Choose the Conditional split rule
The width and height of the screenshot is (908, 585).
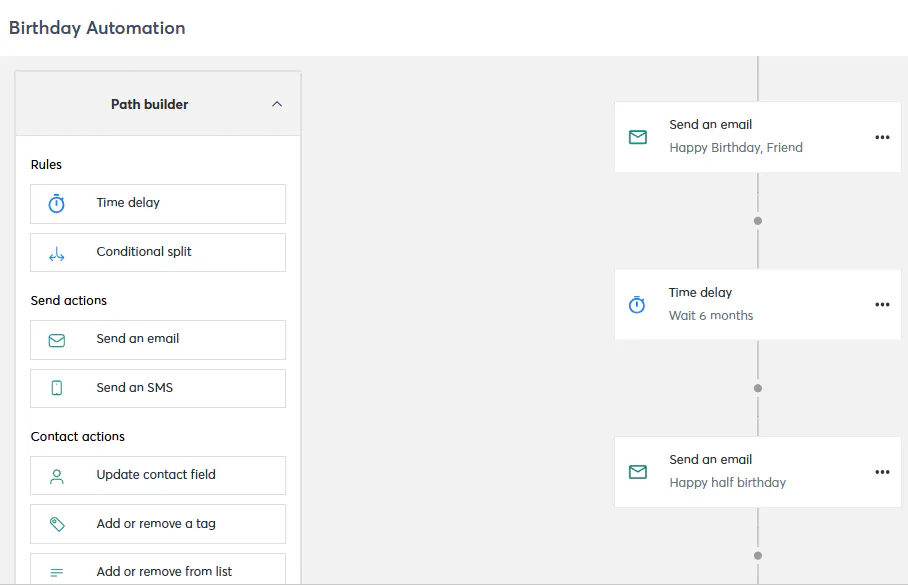158,252
